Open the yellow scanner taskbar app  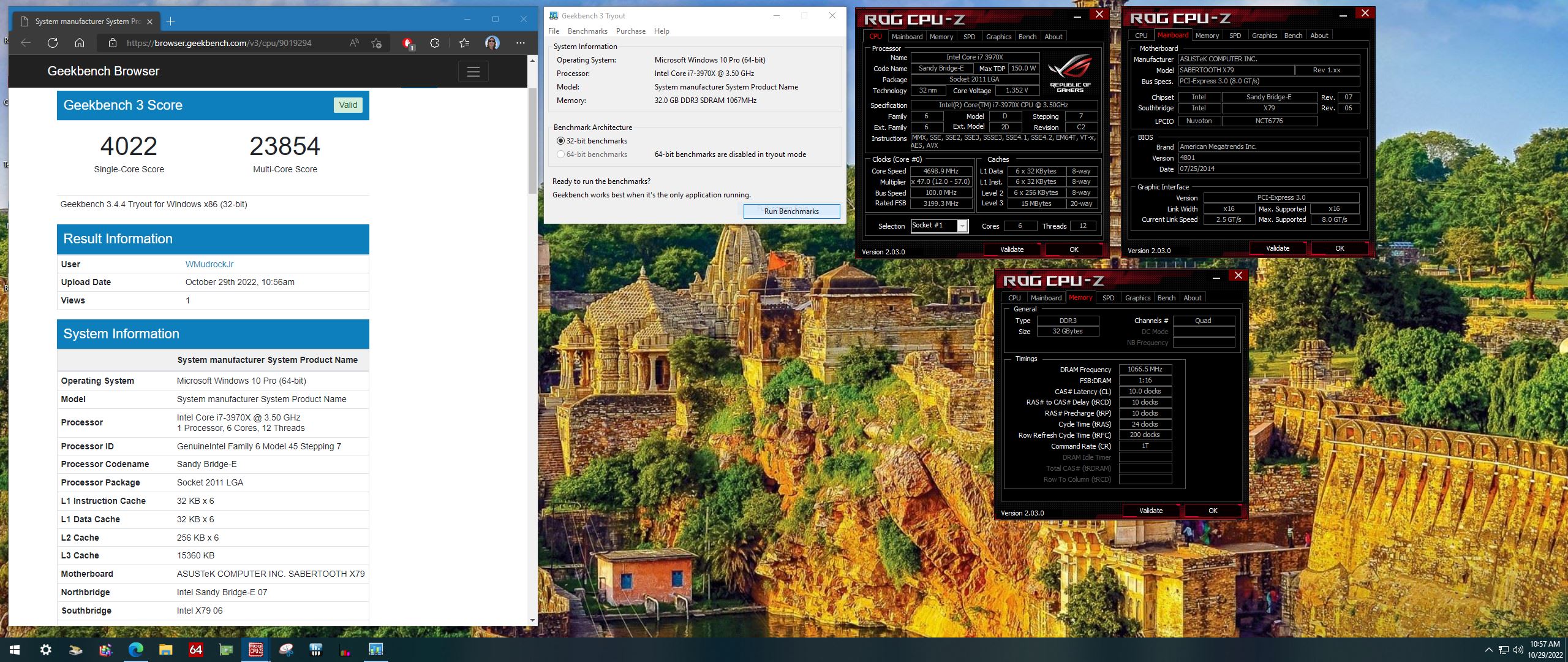point(75,650)
